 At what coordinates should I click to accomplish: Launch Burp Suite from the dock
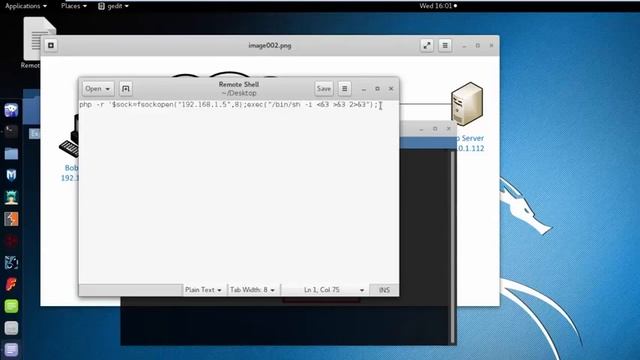point(11,219)
